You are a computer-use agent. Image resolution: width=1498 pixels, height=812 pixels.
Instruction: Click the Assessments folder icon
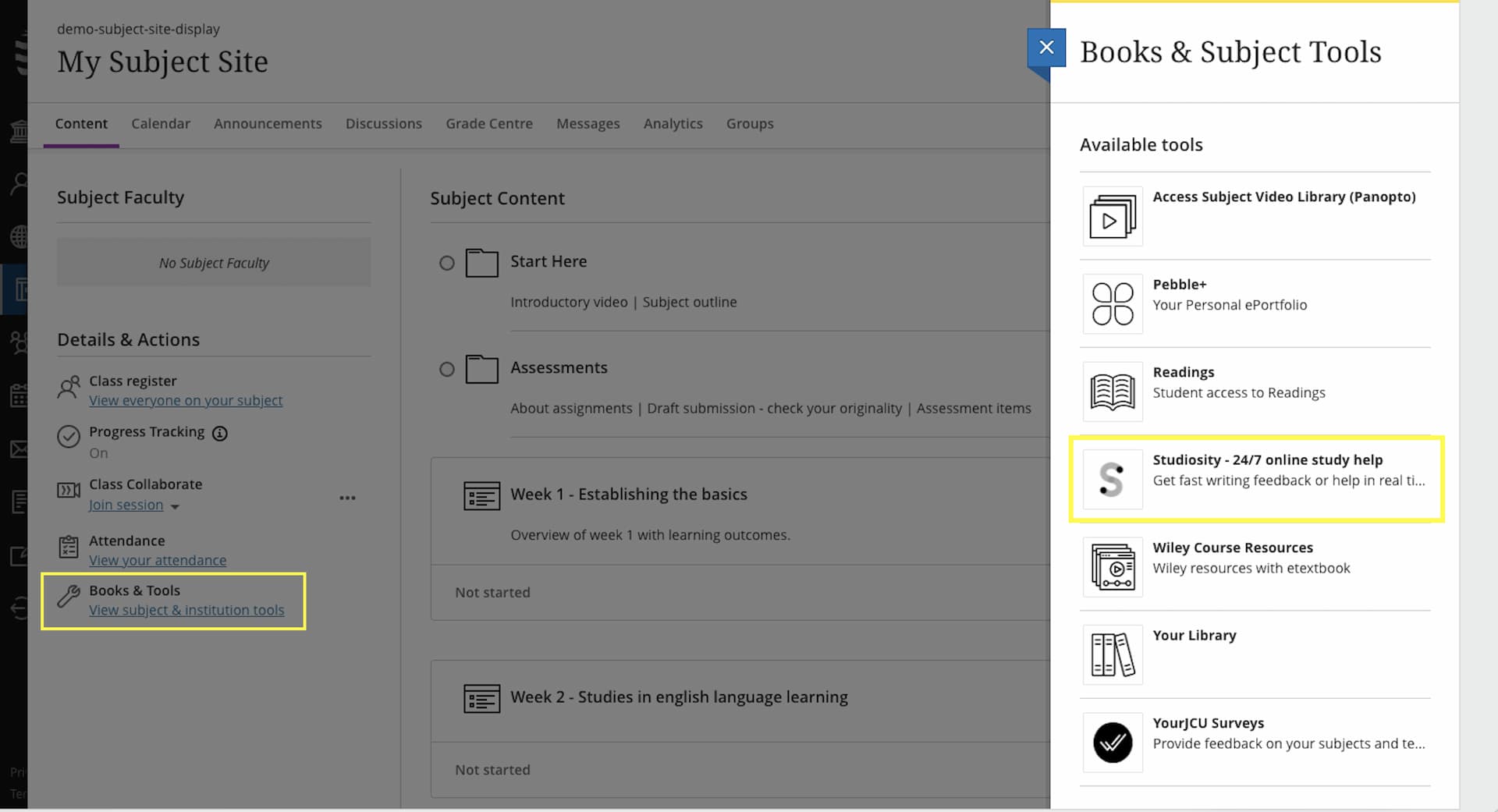point(481,369)
